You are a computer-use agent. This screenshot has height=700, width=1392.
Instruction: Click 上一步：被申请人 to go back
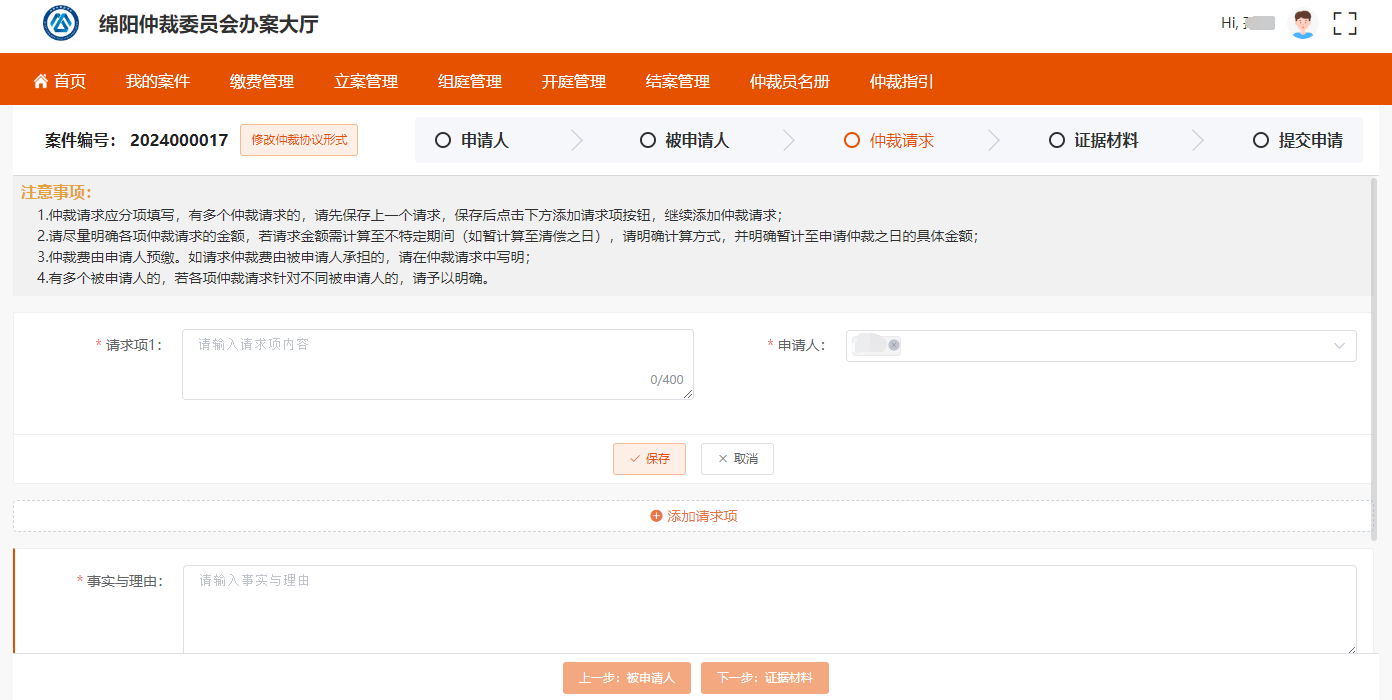pyautogui.click(x=626, y=677)
